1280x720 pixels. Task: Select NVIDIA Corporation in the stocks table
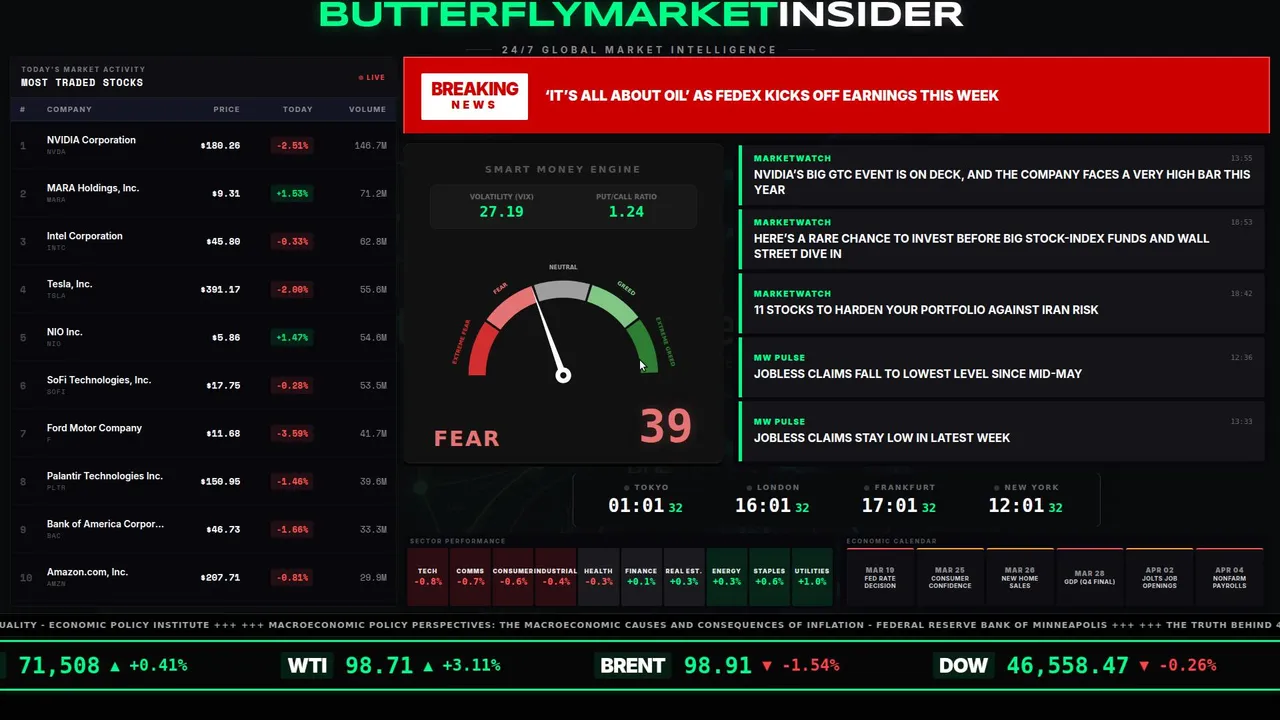[204, 145]
